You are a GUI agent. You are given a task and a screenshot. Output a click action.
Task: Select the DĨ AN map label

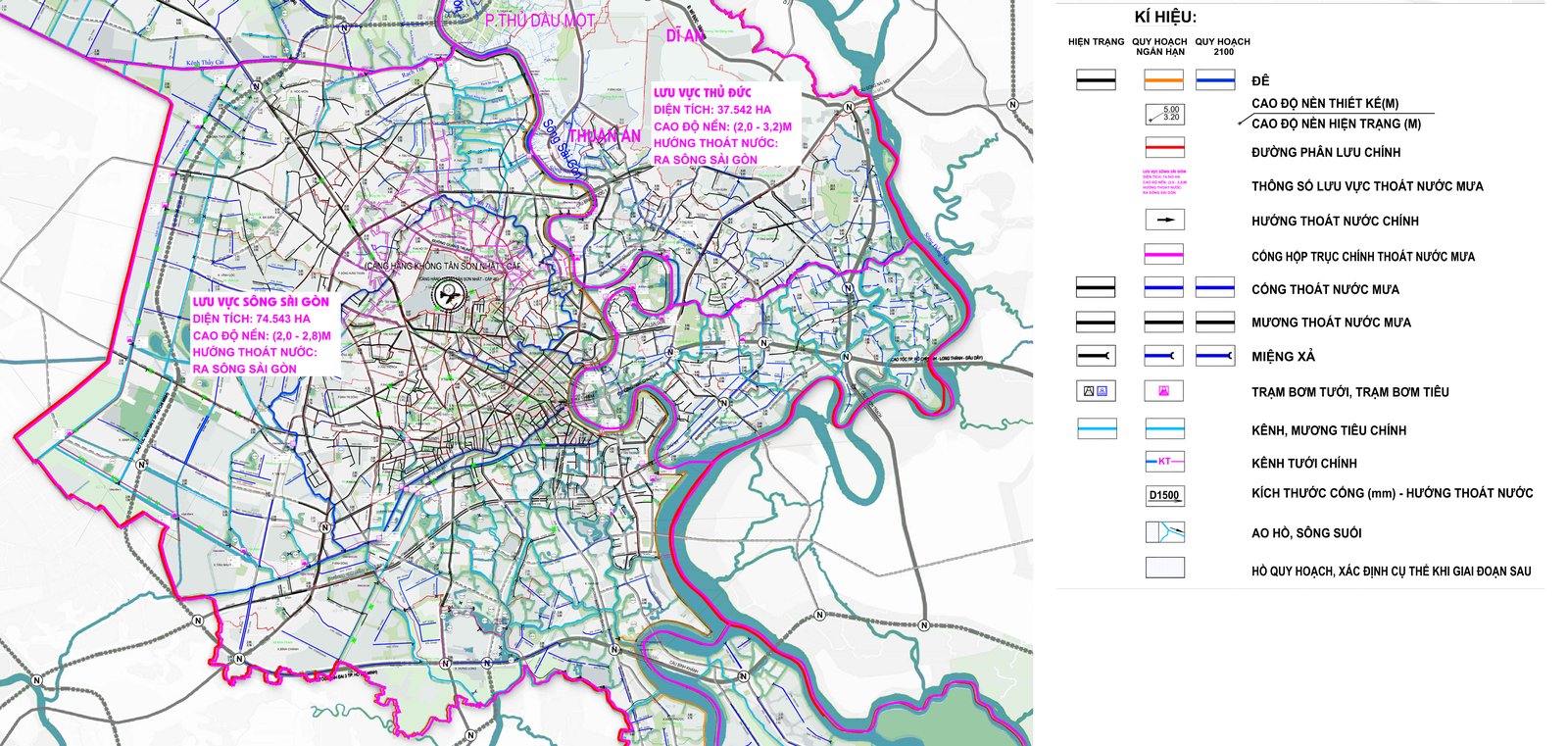point(685,35)
